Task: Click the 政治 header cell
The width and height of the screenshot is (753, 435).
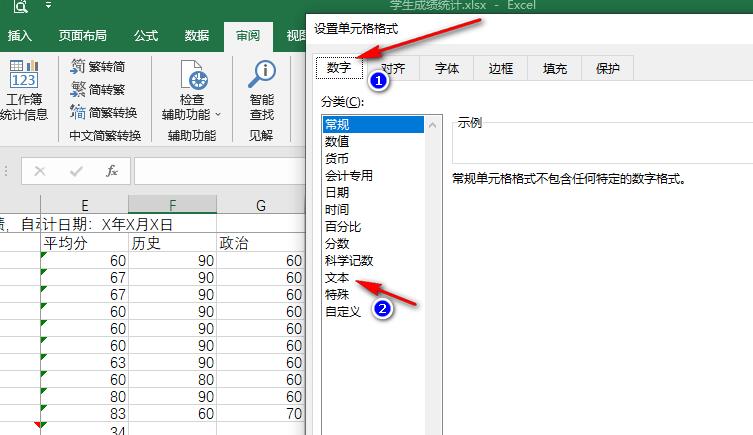Action: [x=261, y=243]
